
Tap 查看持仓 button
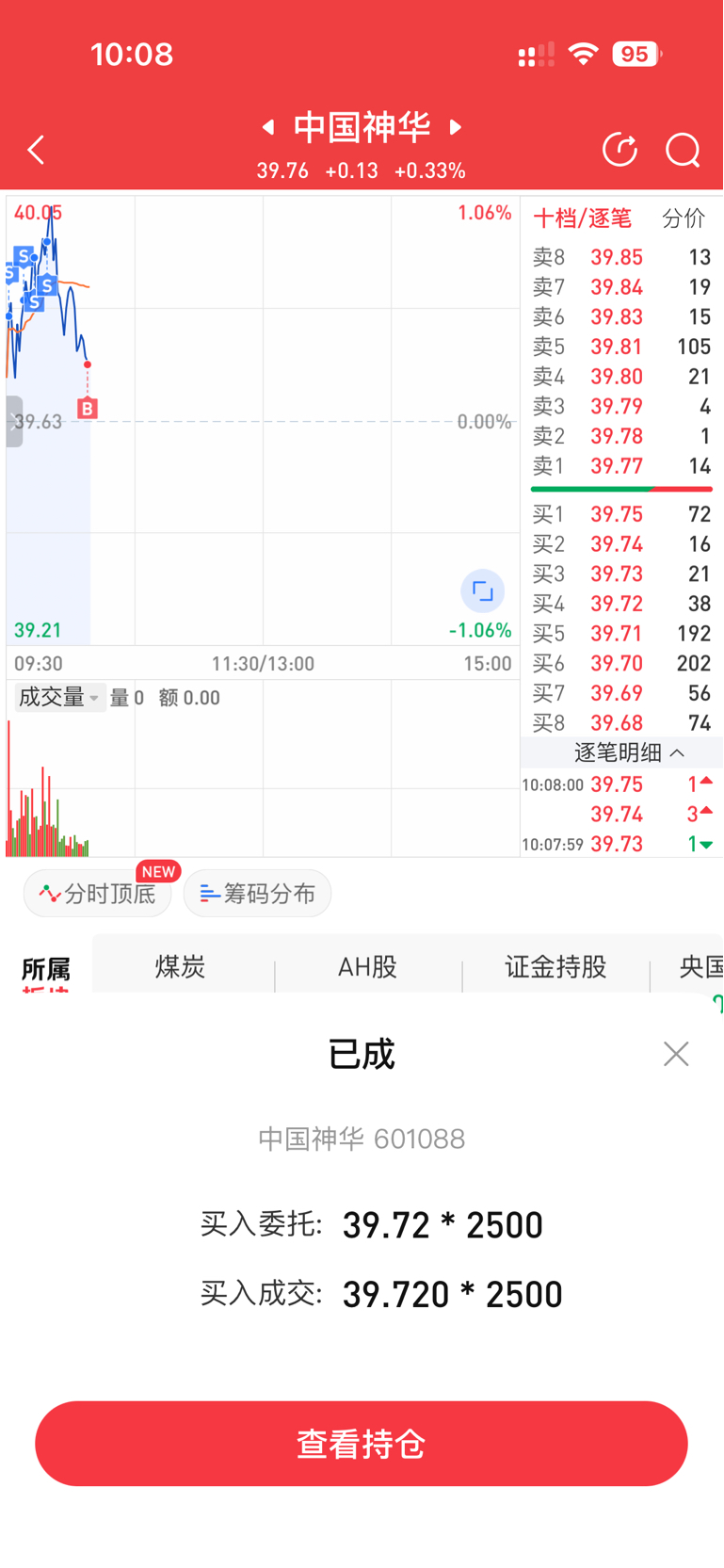point(362,1444)
